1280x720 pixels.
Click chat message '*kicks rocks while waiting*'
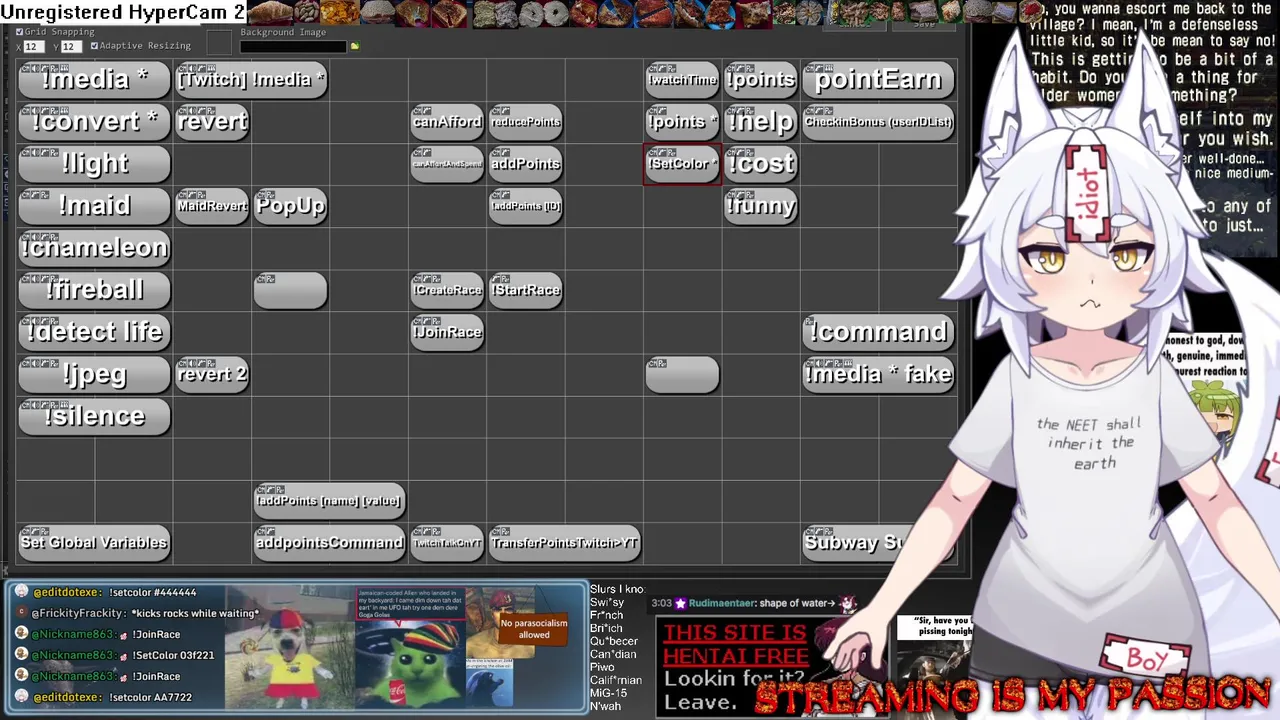pyautogui.click(x=195, y=613)
